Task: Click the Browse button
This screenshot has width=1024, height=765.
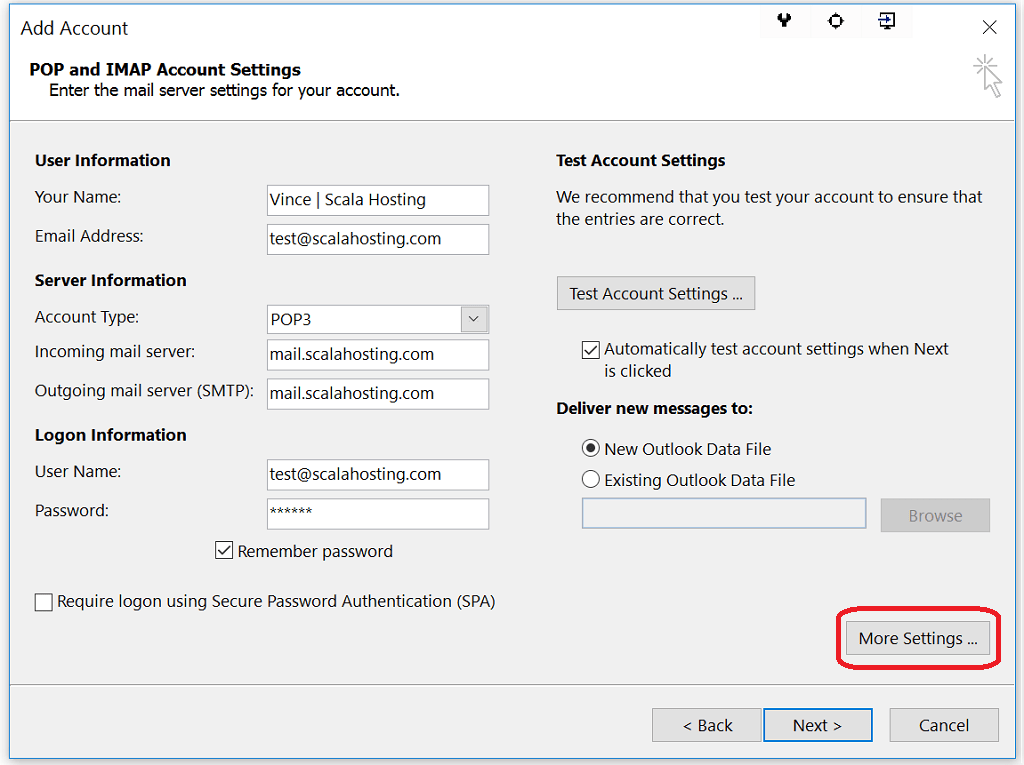Action: [934, 515]
